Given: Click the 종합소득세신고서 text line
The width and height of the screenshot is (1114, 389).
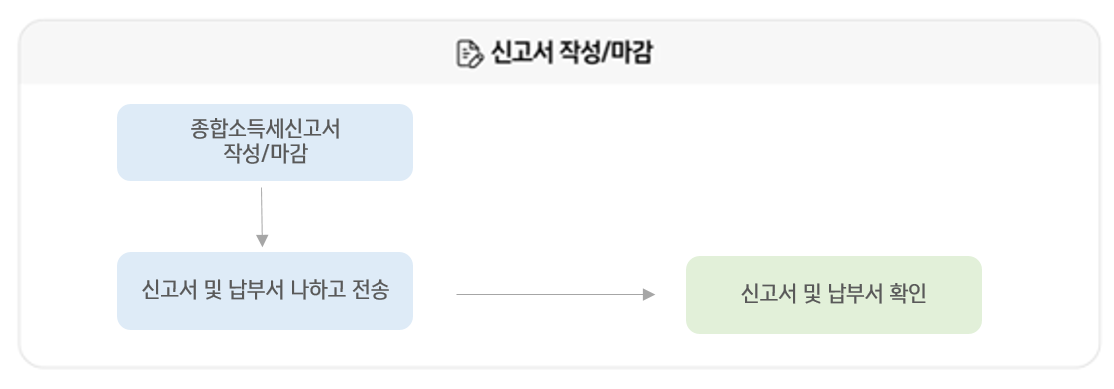Looking at the screenshot, I should pos(265,130).
